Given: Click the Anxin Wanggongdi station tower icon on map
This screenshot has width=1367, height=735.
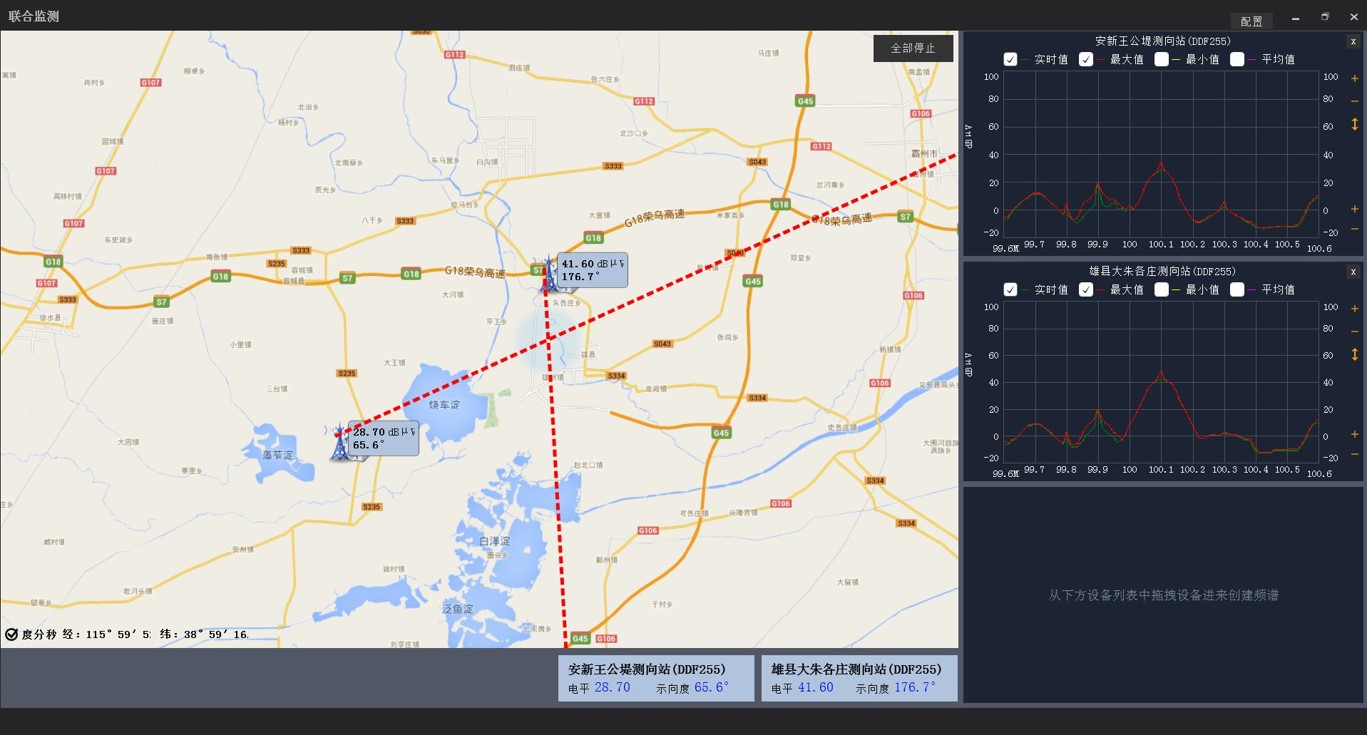Looking at the screenshot, I should coord(342,443).
